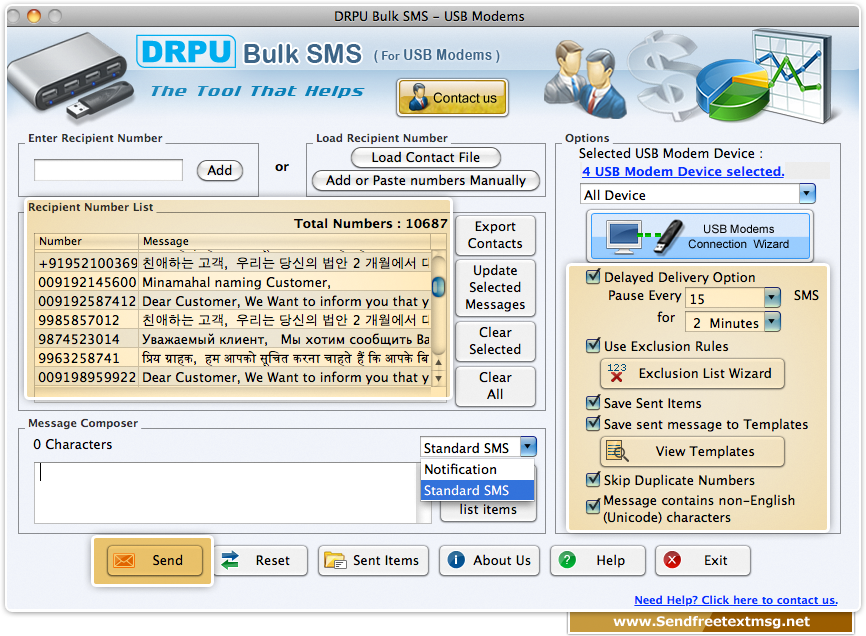Click the Message column header
The width and height of the screenshot is (866, 636).
(284, 241)
